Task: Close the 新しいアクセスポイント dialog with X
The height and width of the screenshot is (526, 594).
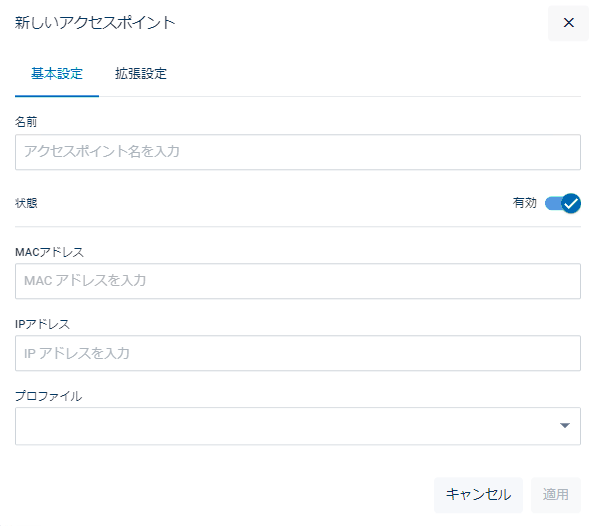Action: click(x=568, y=23)
